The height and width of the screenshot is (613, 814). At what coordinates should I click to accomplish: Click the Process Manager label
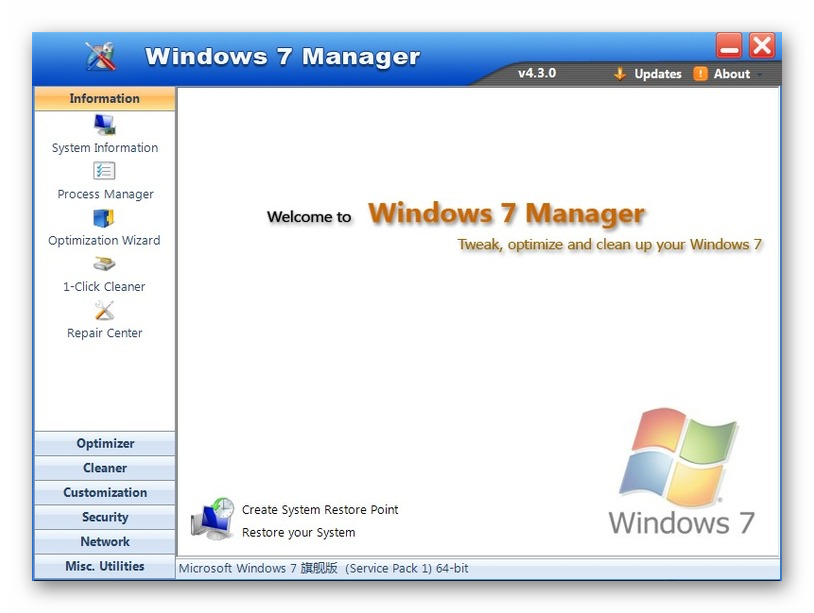pyautogui.click(x=105, y=194)
